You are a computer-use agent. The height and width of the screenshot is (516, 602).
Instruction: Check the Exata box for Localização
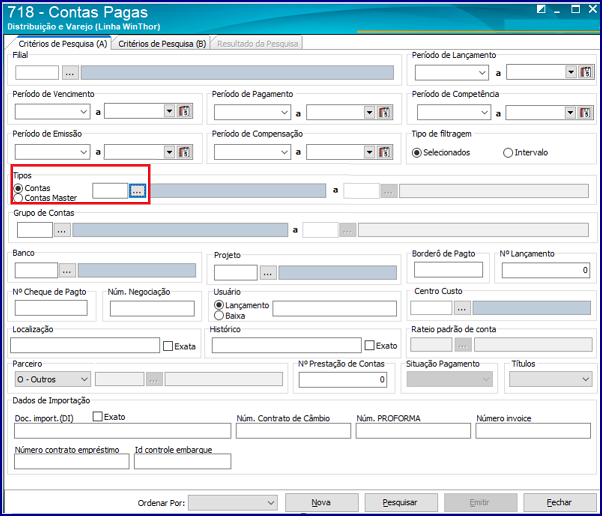(x=168, y=346)
